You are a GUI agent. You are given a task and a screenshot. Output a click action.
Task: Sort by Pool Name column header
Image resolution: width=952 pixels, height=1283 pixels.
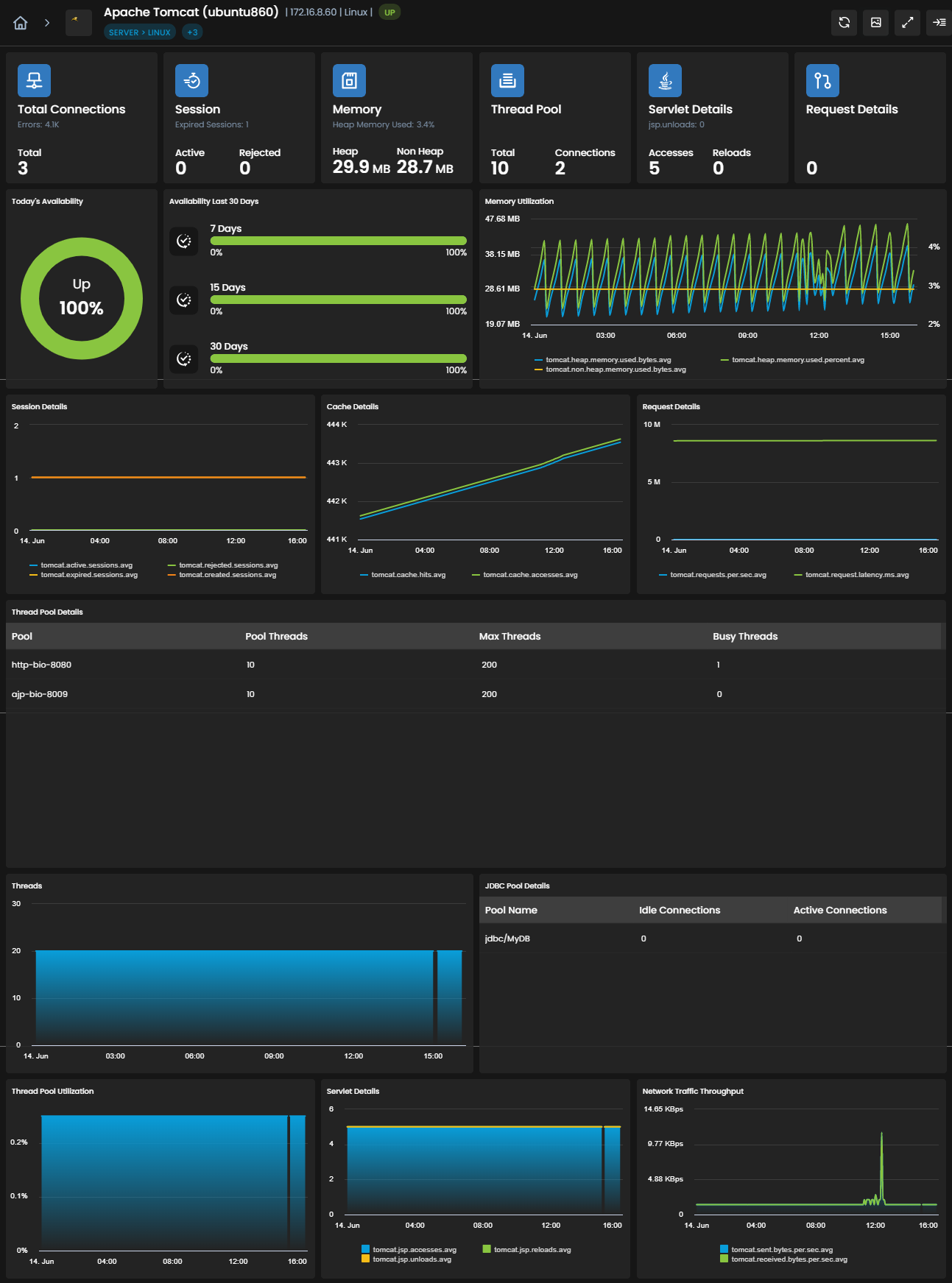click(x=511, y=910)
